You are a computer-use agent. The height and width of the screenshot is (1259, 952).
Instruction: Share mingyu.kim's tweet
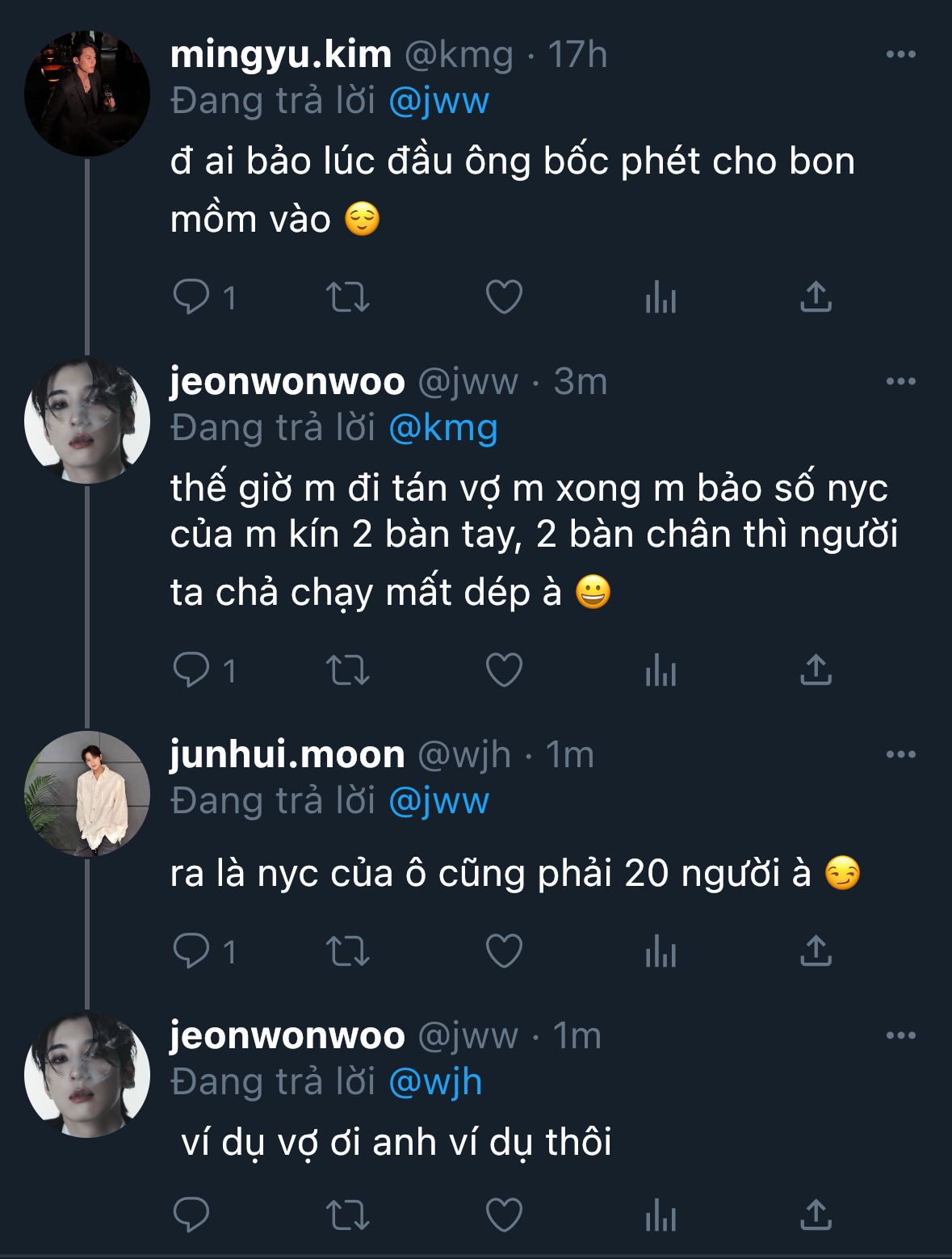coord(816,297)
